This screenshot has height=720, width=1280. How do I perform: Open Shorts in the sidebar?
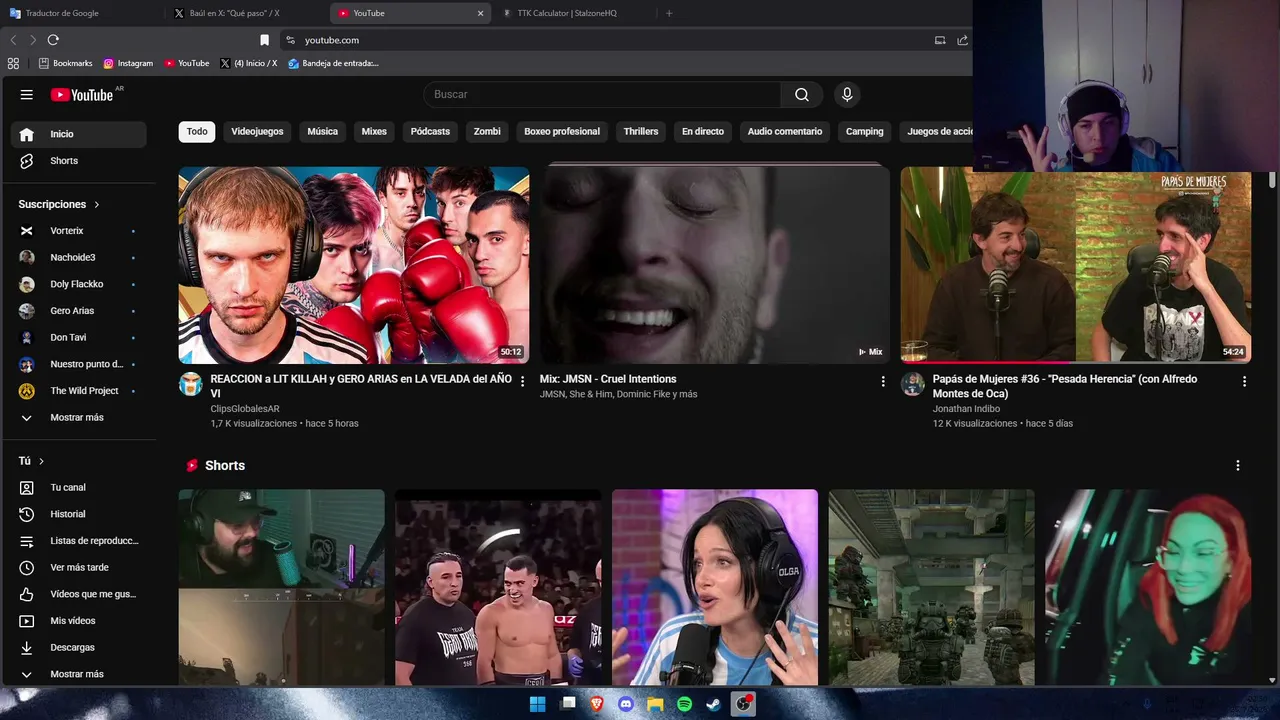coord(79,161)
